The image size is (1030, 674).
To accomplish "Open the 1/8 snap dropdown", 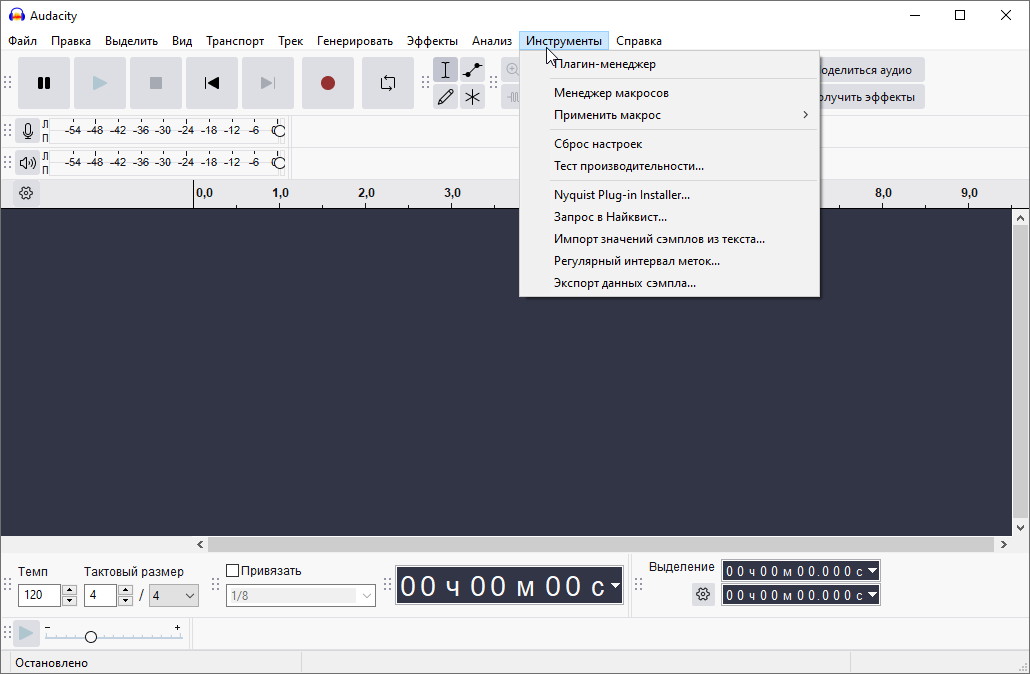I will click(300, 596).
